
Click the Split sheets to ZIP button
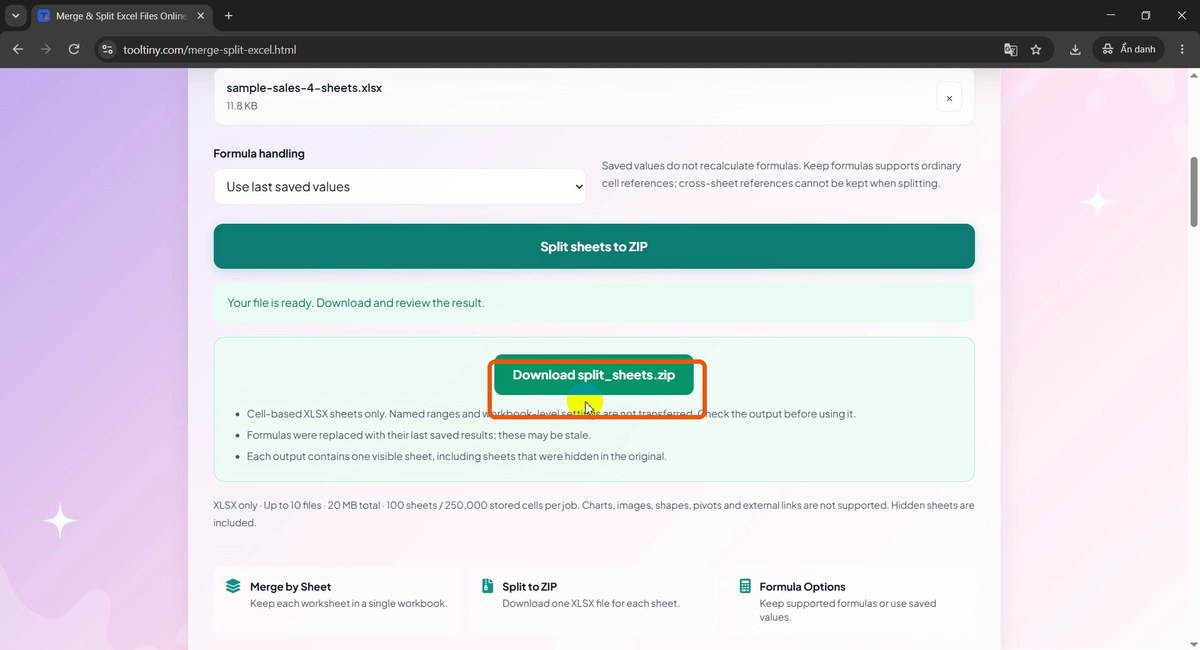[594, 246]
